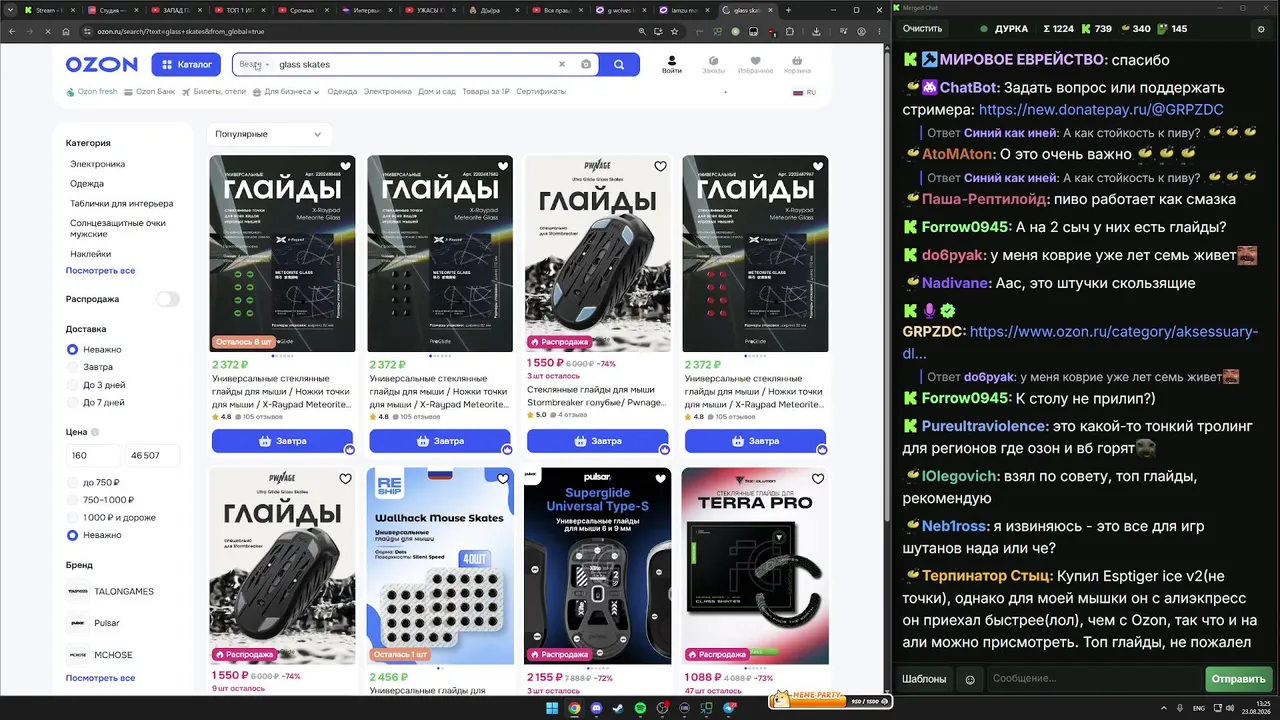Favorite the Wallhack Mouse Skates product

[x=503, y=479]
